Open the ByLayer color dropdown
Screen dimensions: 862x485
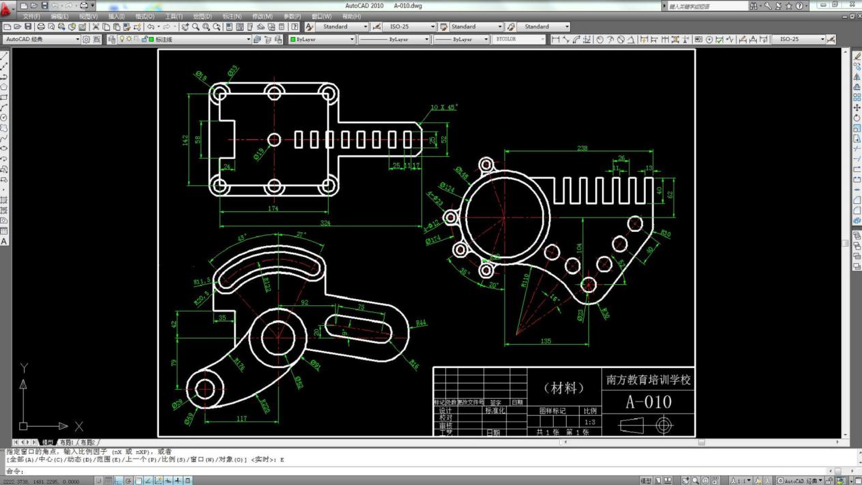coord(322,40)
